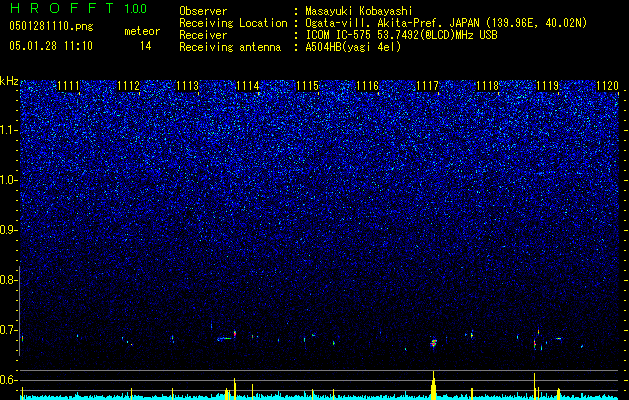Click the 1120 time marker

pyautogui.click(x=607, y=86)
